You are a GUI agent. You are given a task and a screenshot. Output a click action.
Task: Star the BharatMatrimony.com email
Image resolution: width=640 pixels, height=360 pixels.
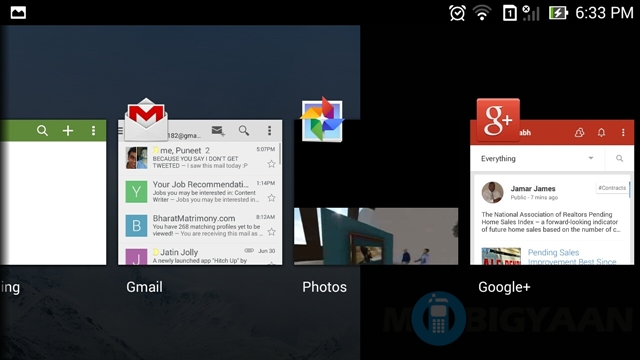click(271, 232)
